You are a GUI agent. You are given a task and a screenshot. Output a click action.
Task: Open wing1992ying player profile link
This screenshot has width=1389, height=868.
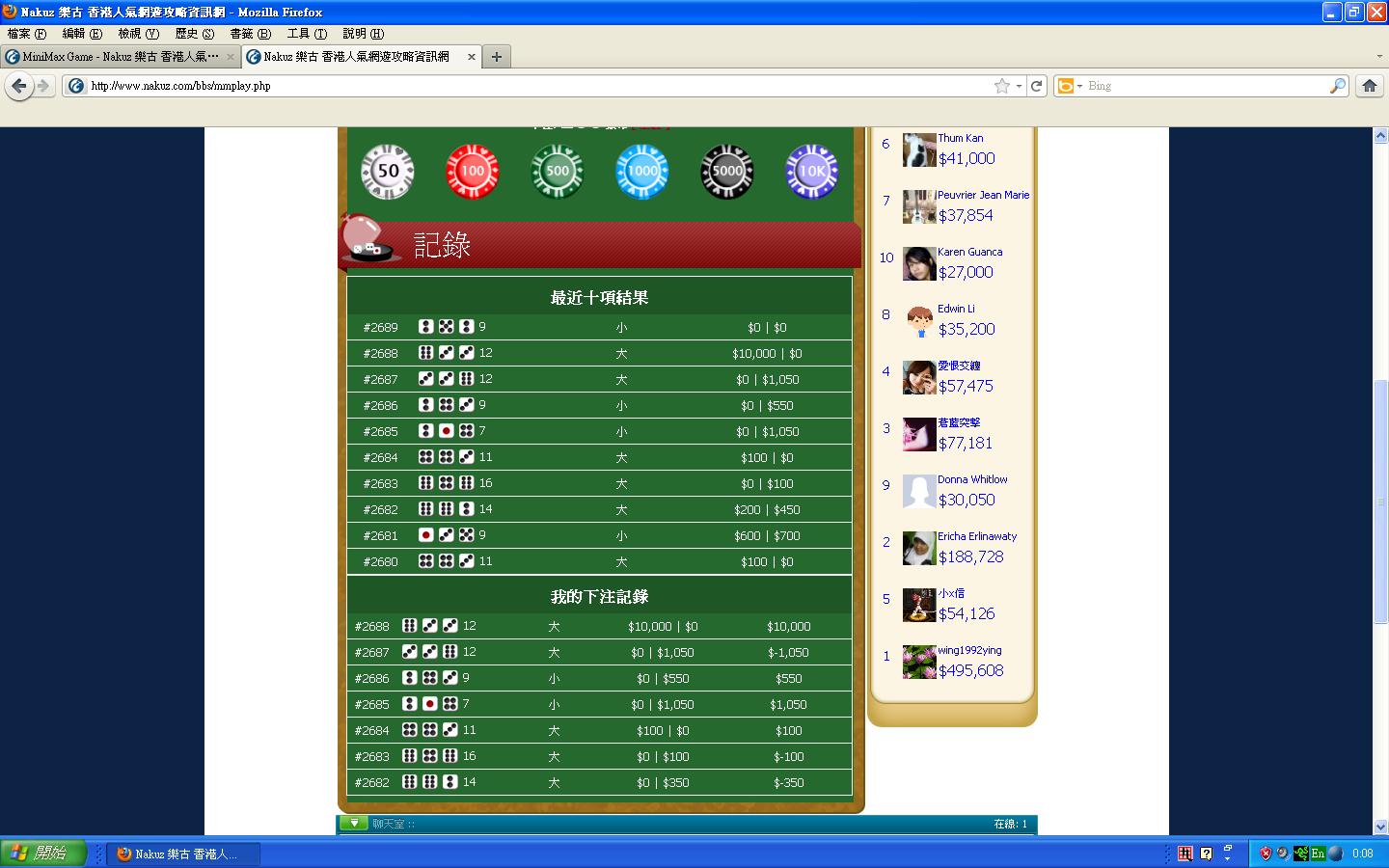click(969, 650)
